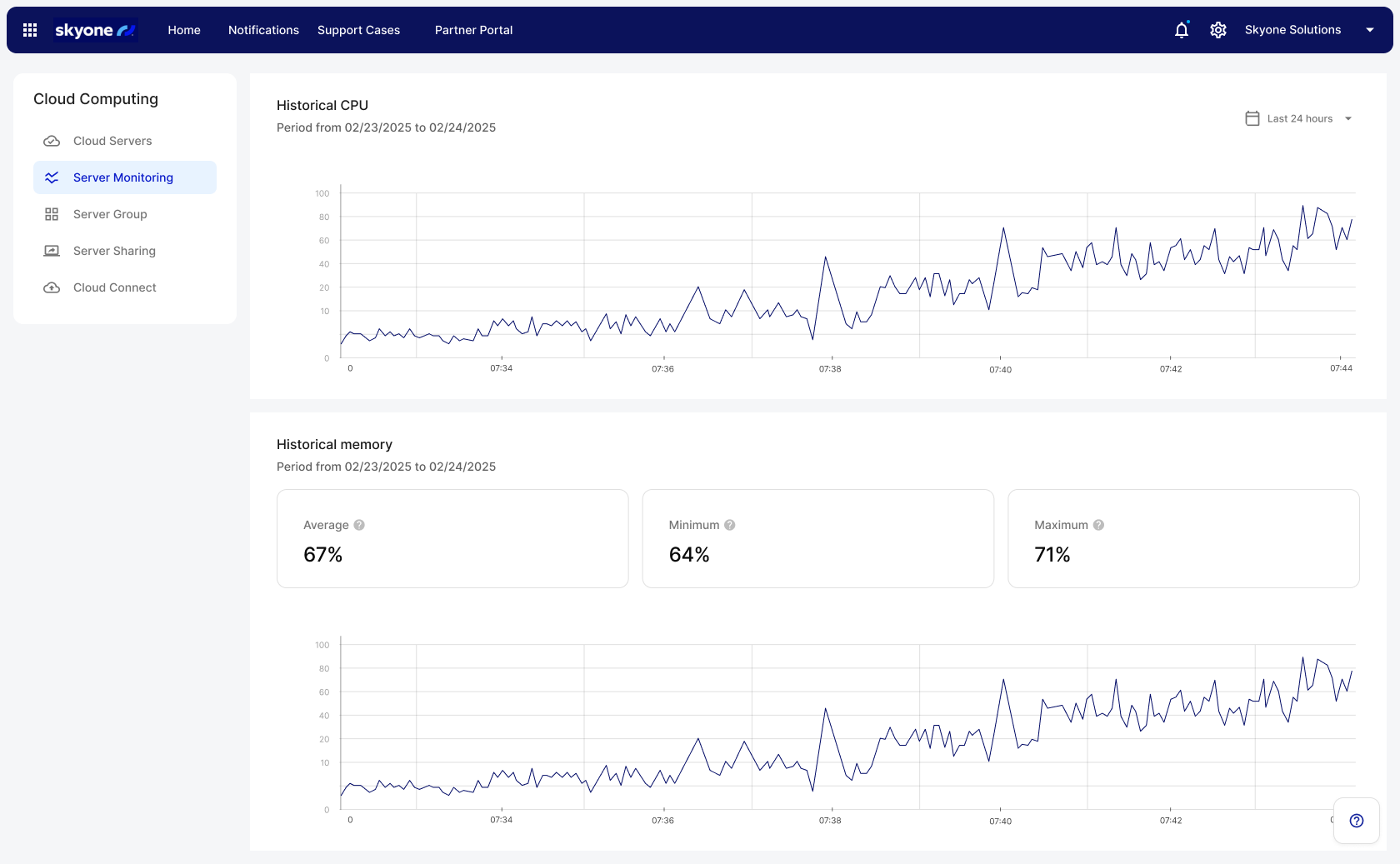Open the app grid launcher icon

(29, 29)
